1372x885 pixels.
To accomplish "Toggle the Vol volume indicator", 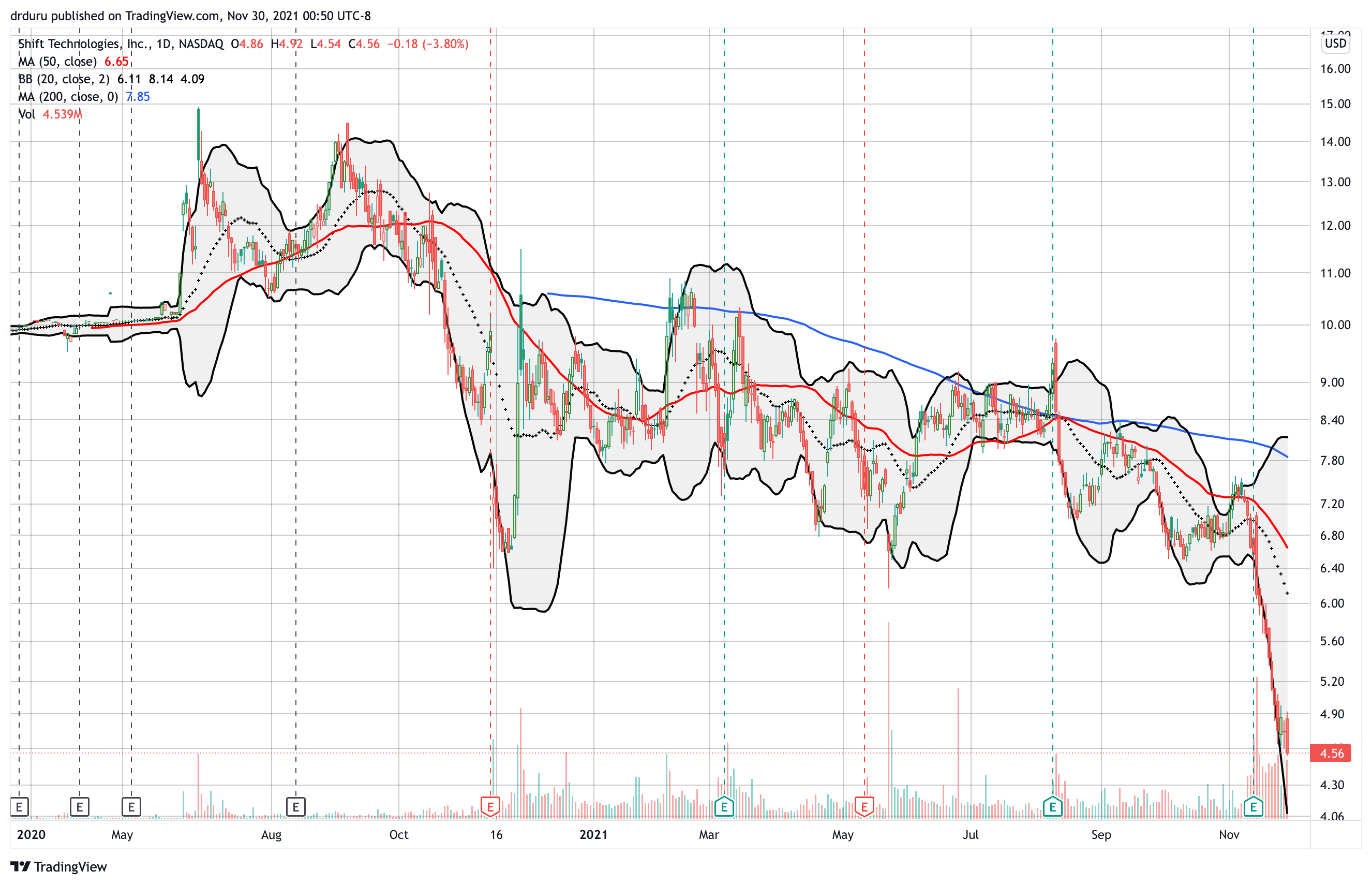I will (x=27, y=114).
